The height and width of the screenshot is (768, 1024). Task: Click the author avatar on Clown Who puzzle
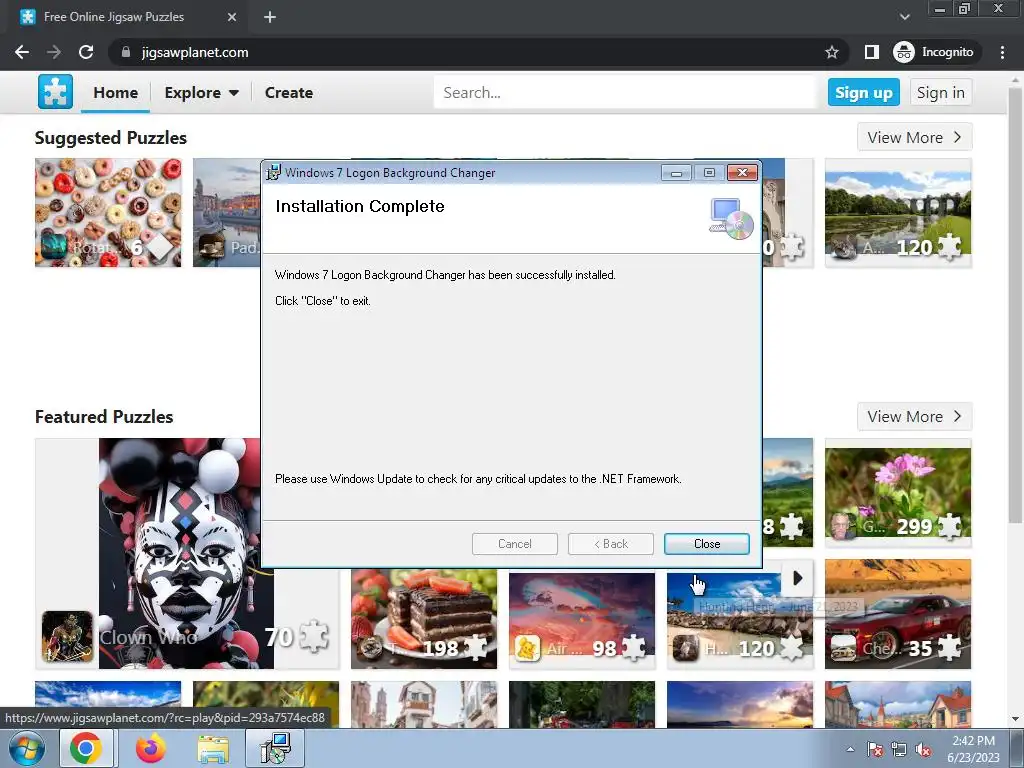click(67, 636)
